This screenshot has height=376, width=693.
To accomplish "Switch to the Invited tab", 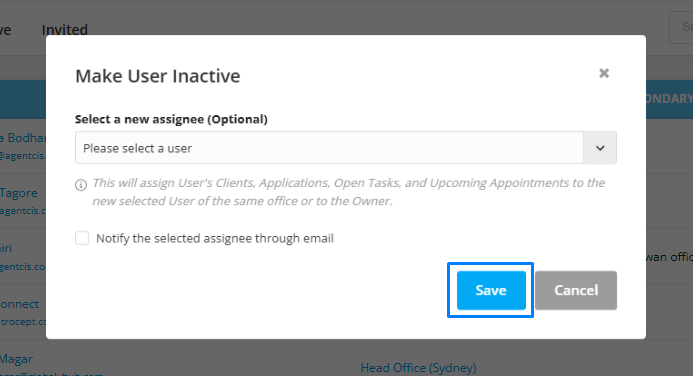I will [65, 30].
